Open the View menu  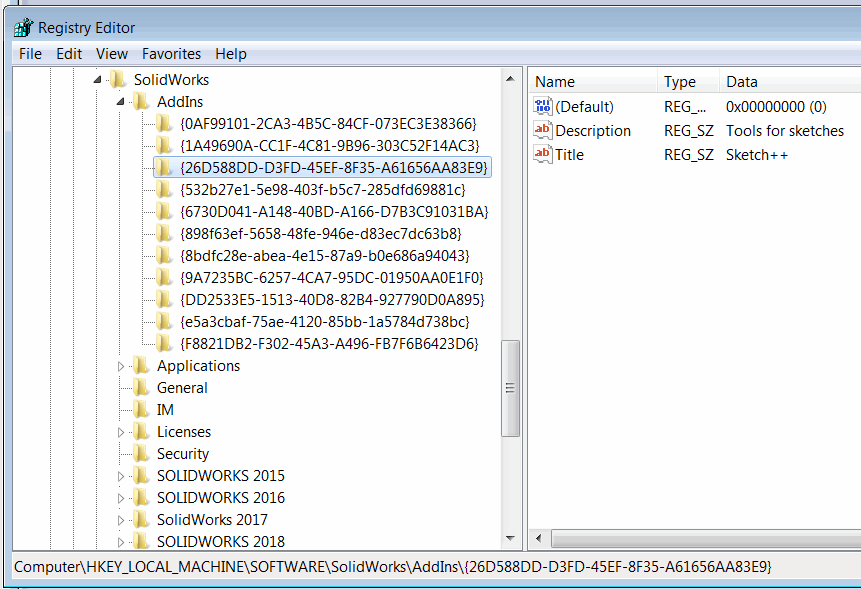coord(111,54)
